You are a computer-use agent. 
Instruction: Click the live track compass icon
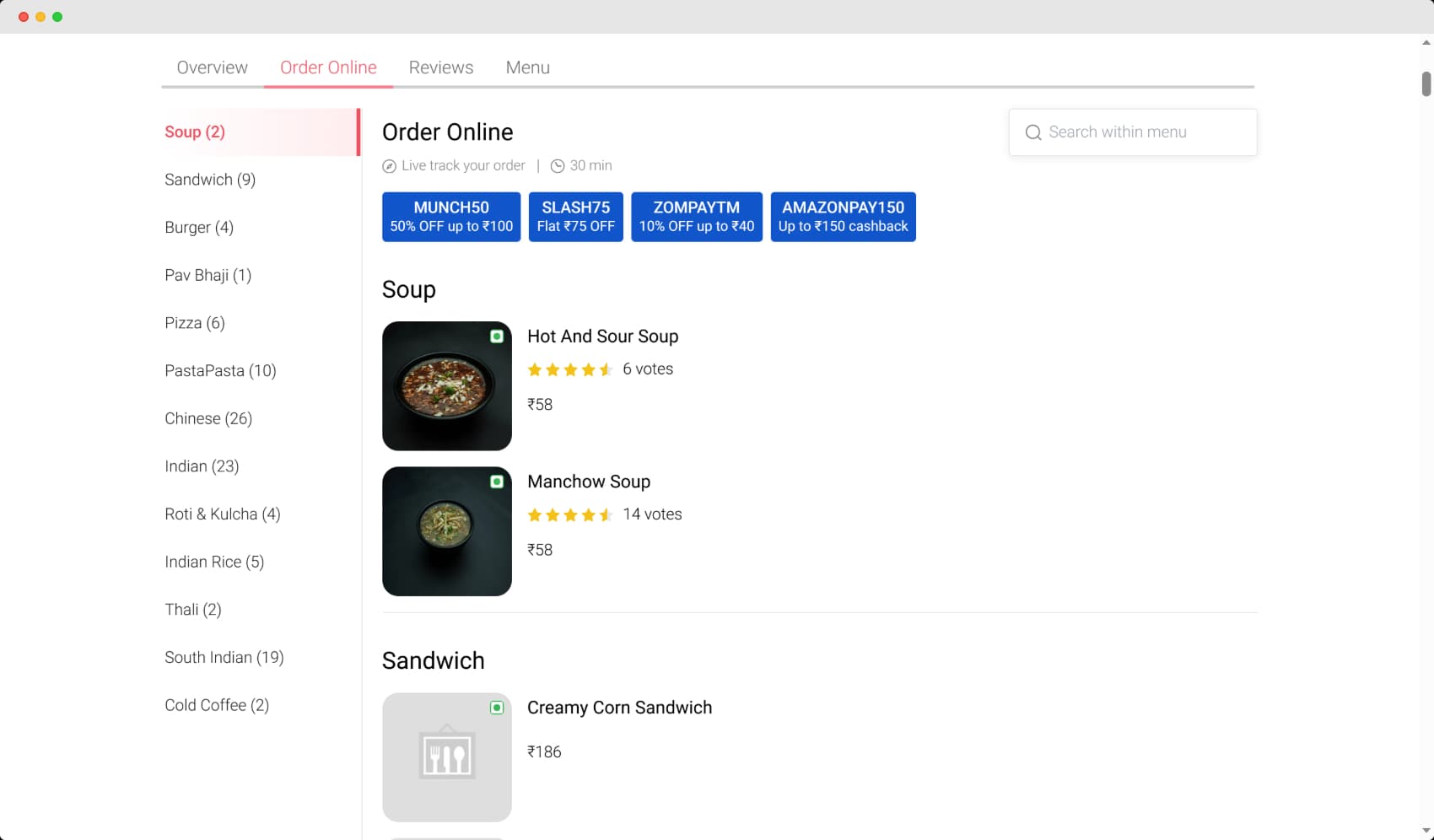tap(389, 166)
